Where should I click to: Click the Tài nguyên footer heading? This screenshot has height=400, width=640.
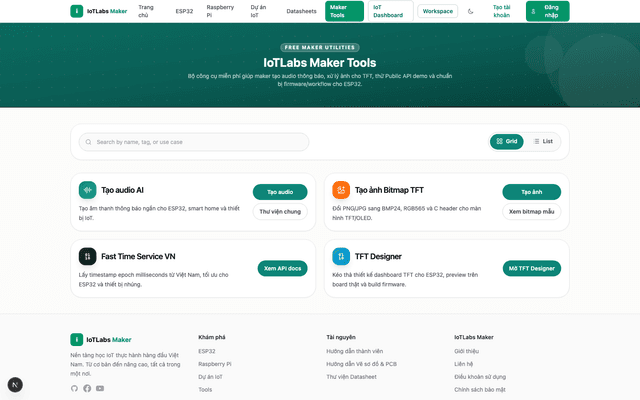coord(341,337)
